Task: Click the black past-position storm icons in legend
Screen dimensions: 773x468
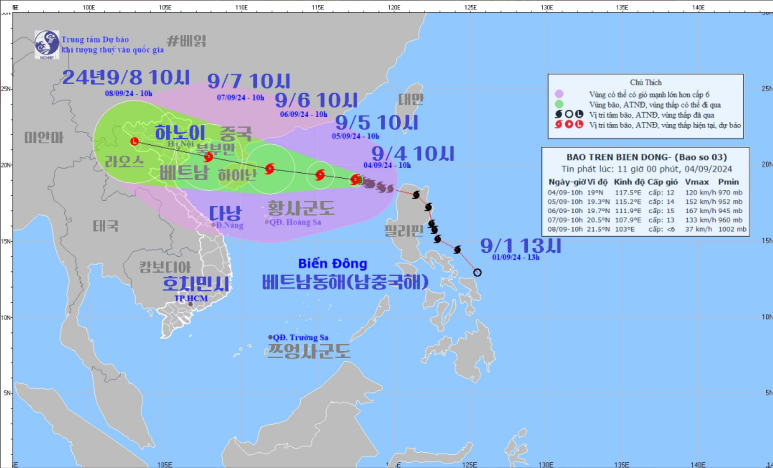Action: coord(566,114)
